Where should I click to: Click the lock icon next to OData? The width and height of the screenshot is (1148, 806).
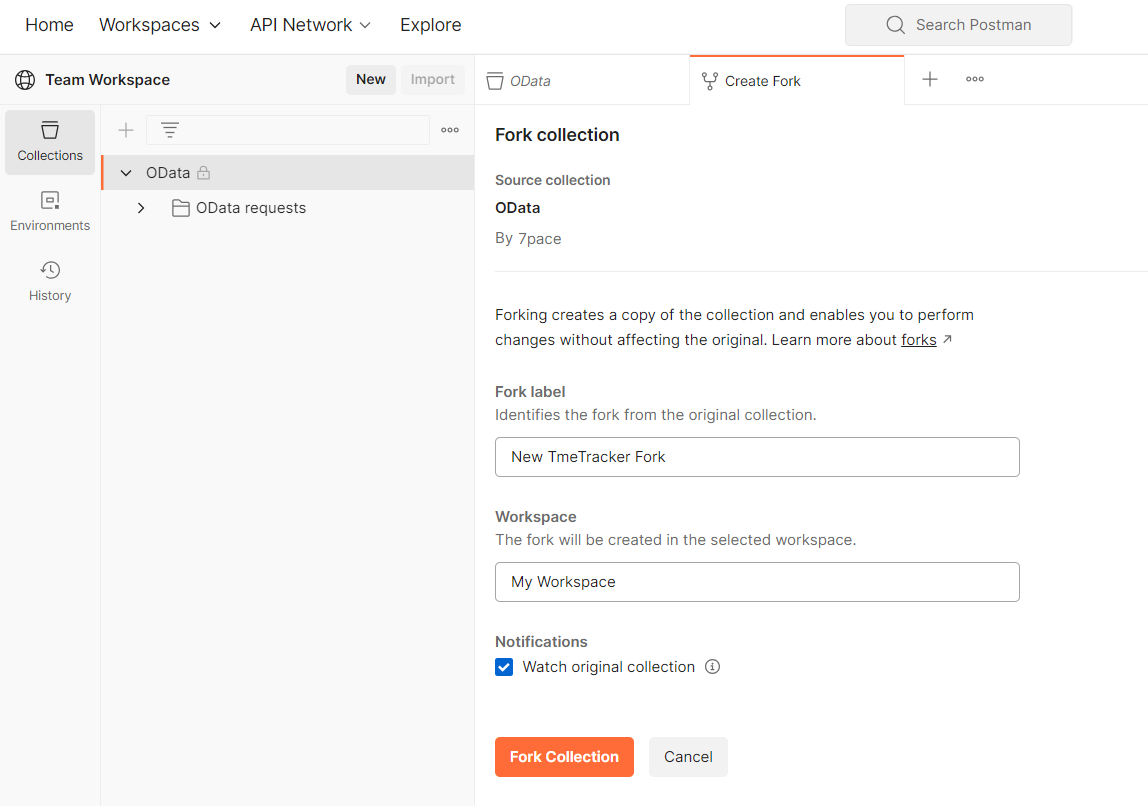click(x=204, y=173)
